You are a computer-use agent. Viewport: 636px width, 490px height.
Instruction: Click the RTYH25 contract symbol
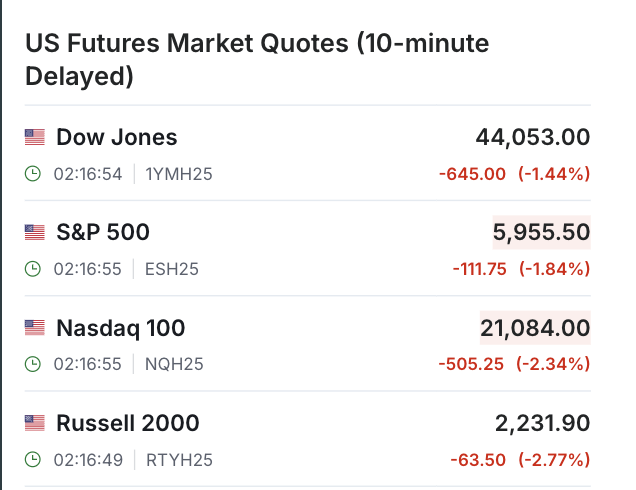179,459
